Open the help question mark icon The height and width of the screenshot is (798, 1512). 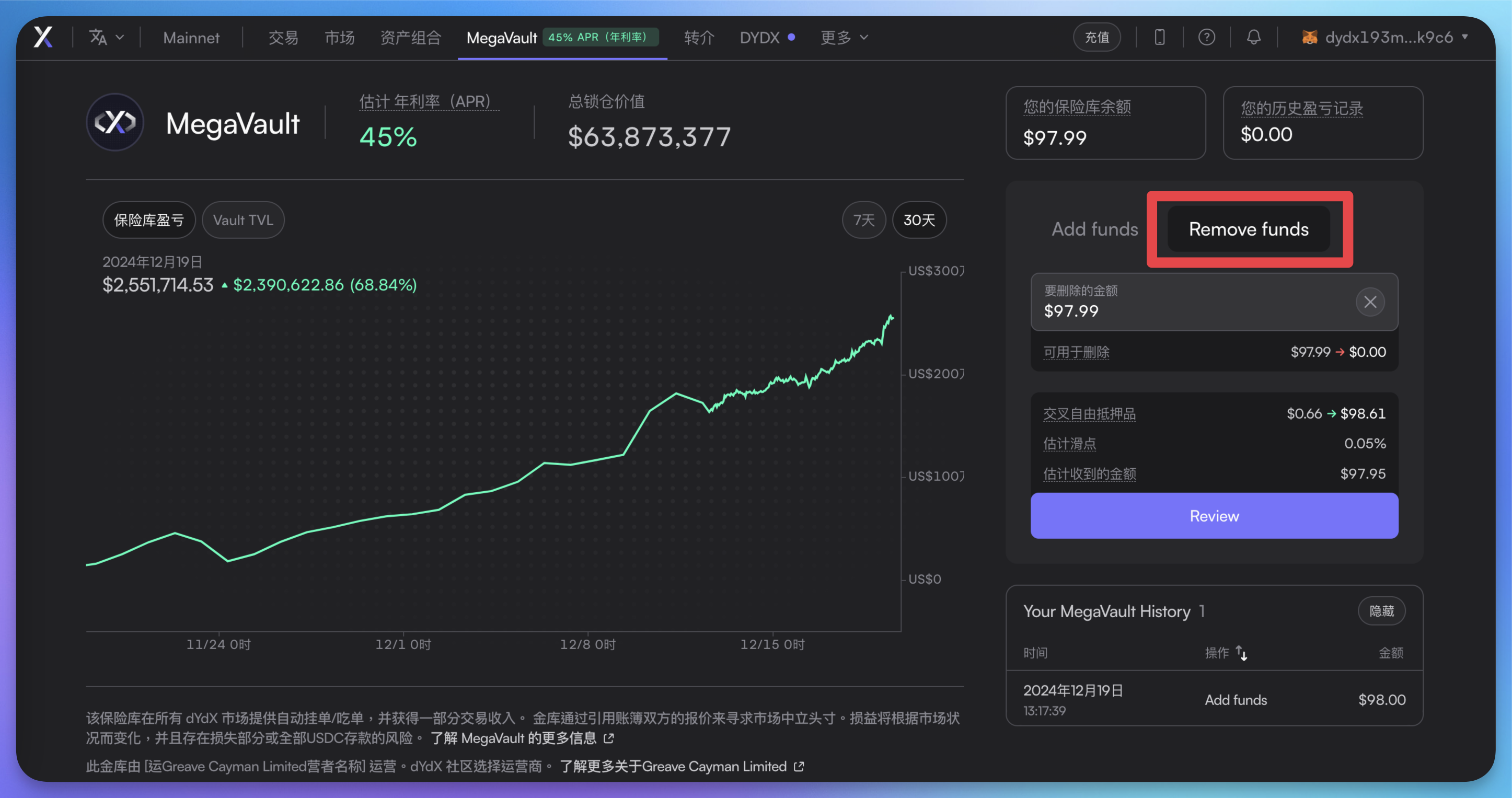(x=1207, y=37)
